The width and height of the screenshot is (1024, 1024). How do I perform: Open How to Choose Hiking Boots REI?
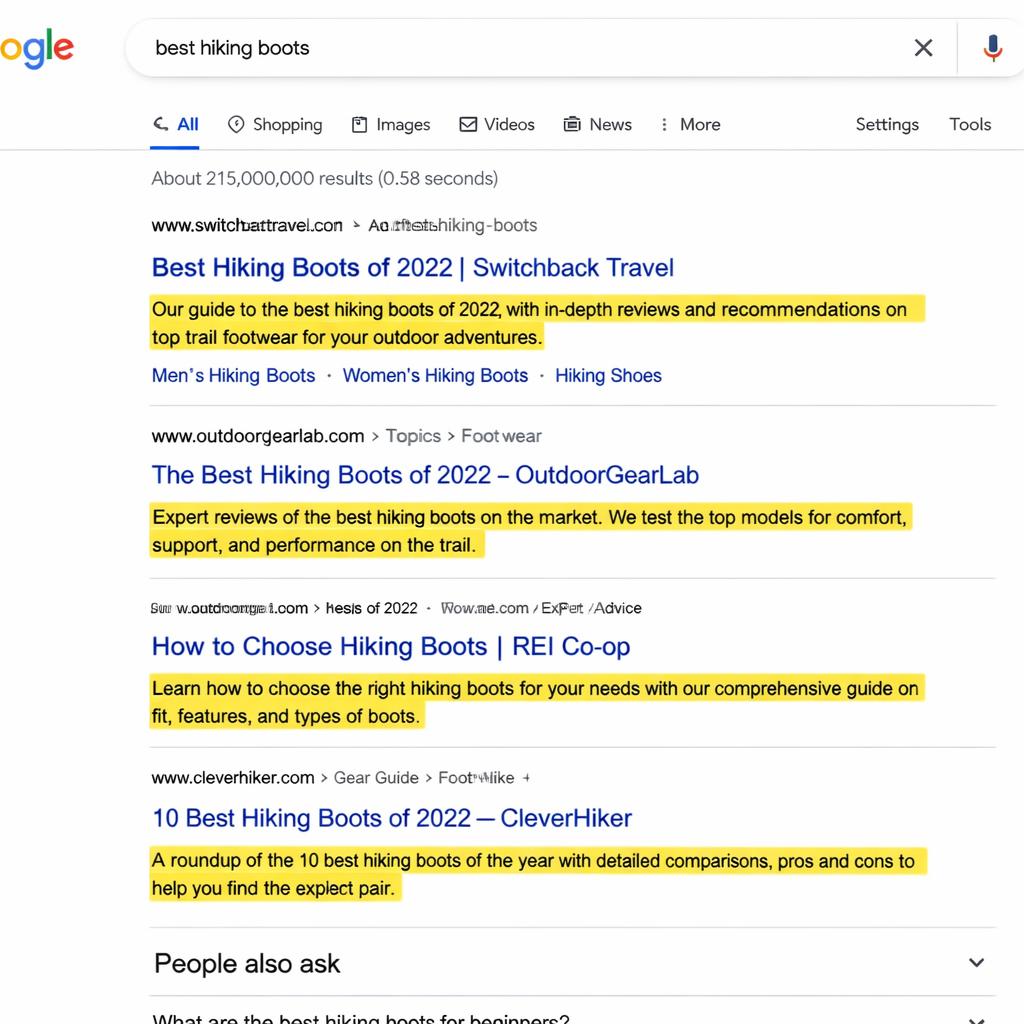pos(391,647)
